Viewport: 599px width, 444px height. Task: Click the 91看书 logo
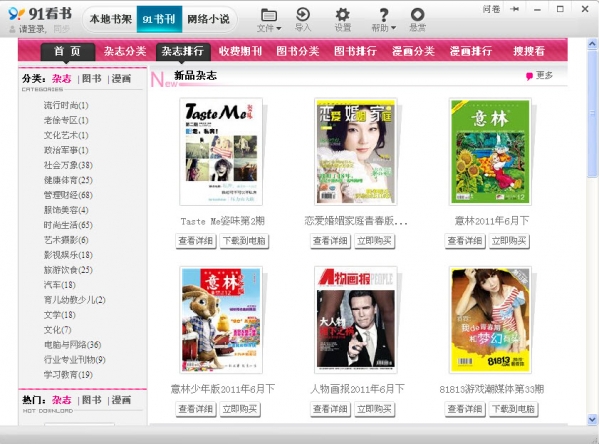[x=40, y=14]
